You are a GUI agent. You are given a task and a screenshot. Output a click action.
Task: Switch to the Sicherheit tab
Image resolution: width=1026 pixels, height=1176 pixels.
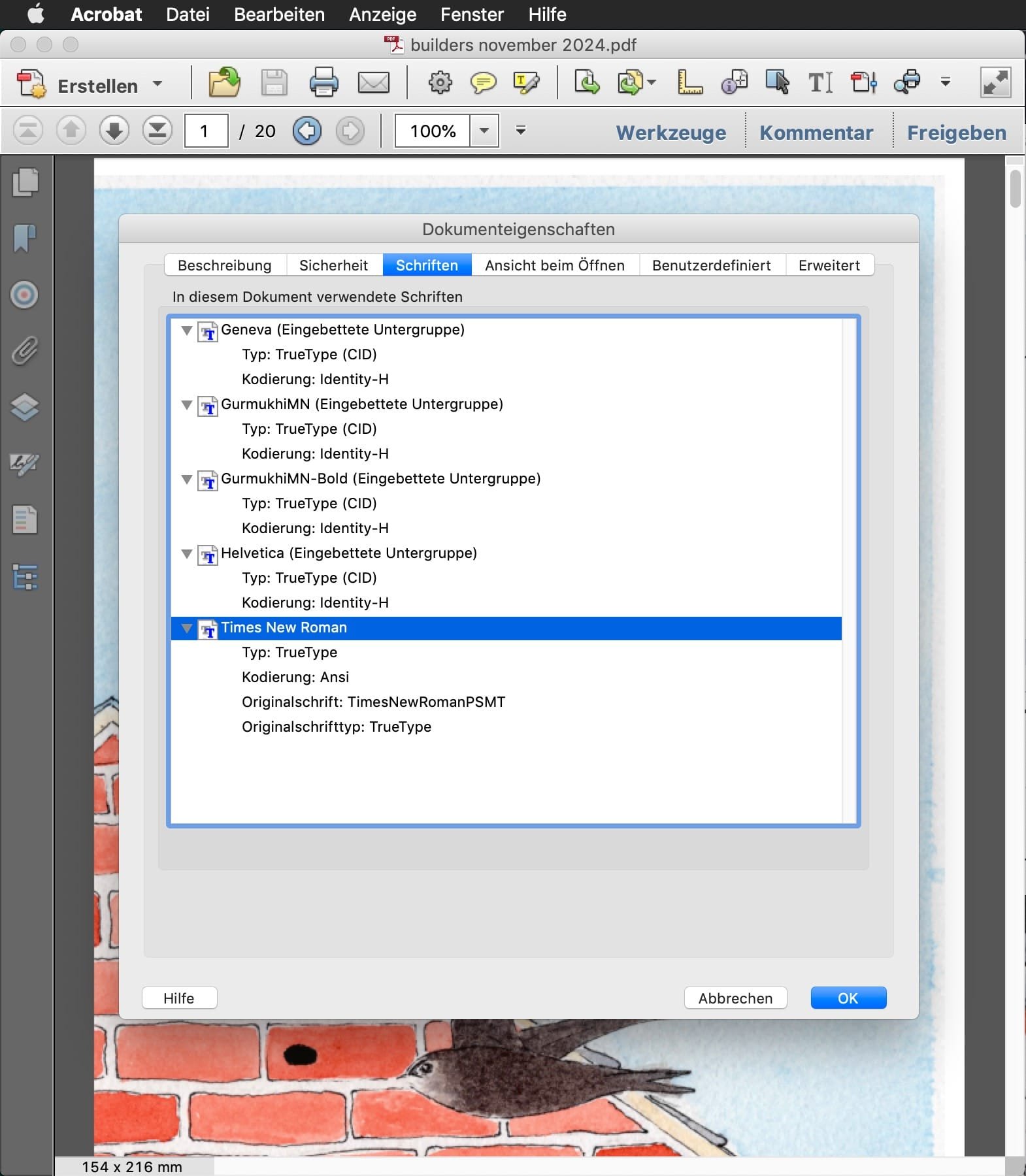point(334,265)
